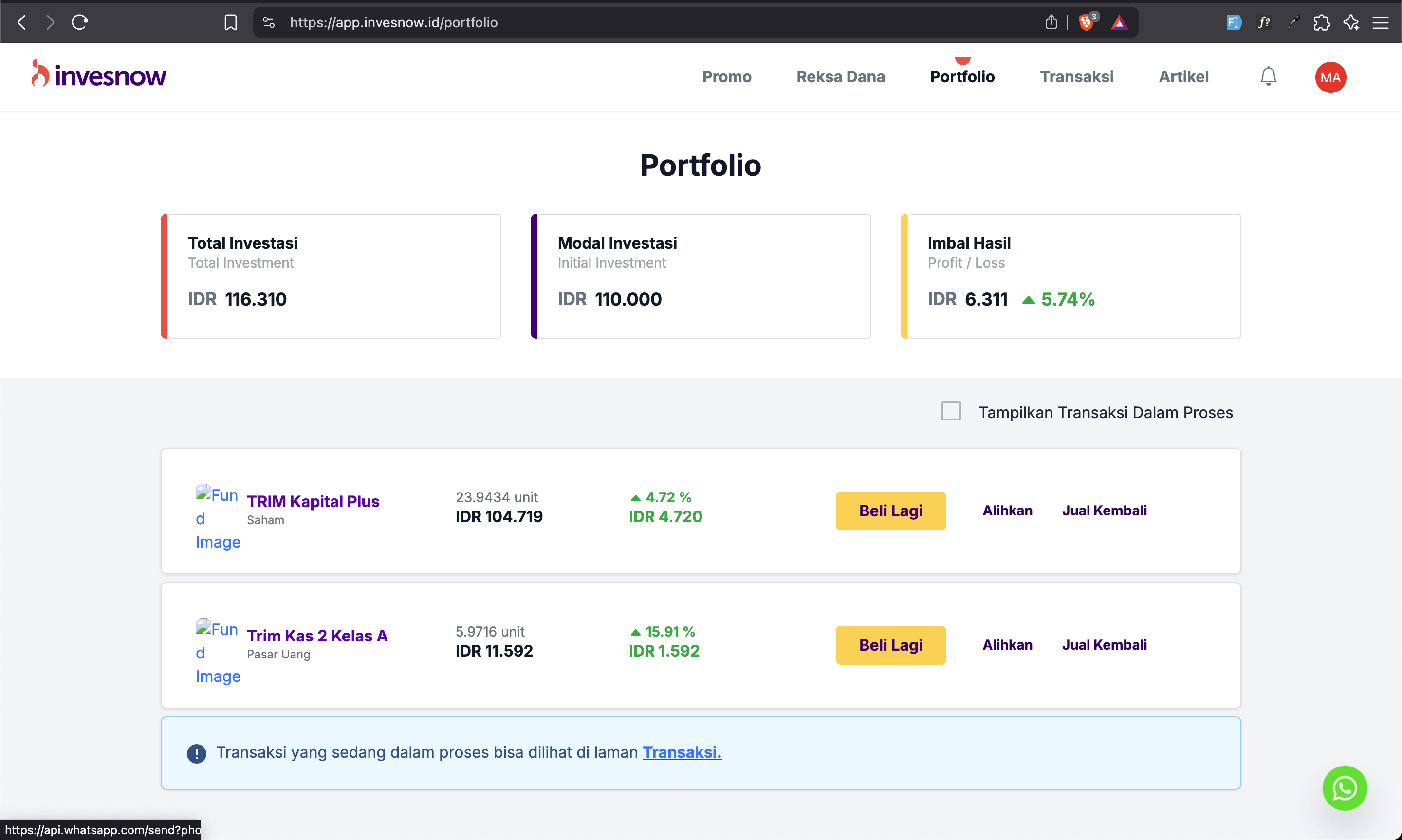Click the Imbal Hasil card
Image resolution: width=1402 pixels, height=840 pixels.
click(1071, 276)
